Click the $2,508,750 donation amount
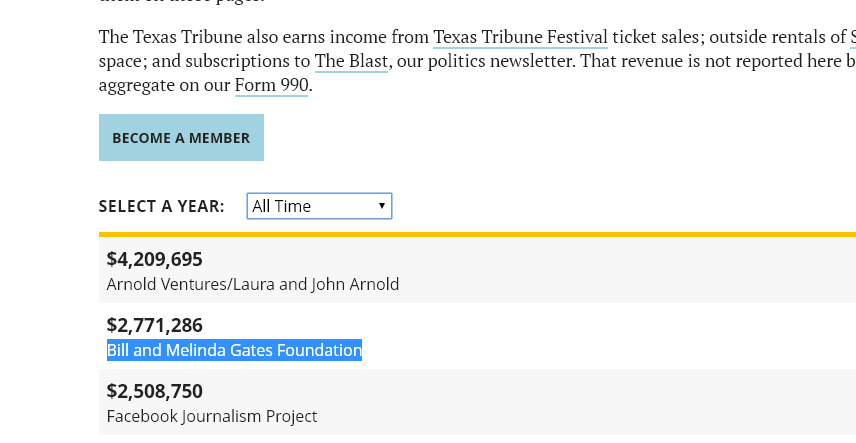Image resolution: width=856 pixels, height=443 pixels. (x=155, y=391)
